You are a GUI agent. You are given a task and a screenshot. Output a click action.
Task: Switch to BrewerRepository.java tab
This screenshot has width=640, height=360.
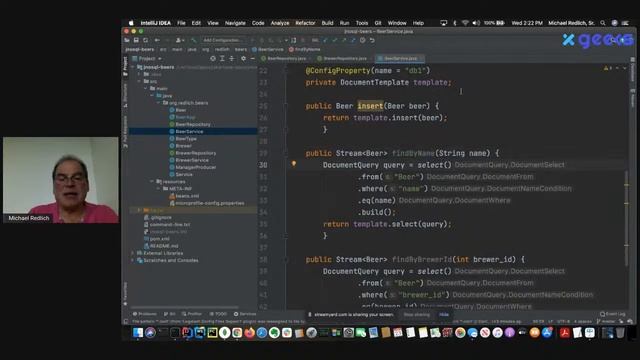point(342,59)
